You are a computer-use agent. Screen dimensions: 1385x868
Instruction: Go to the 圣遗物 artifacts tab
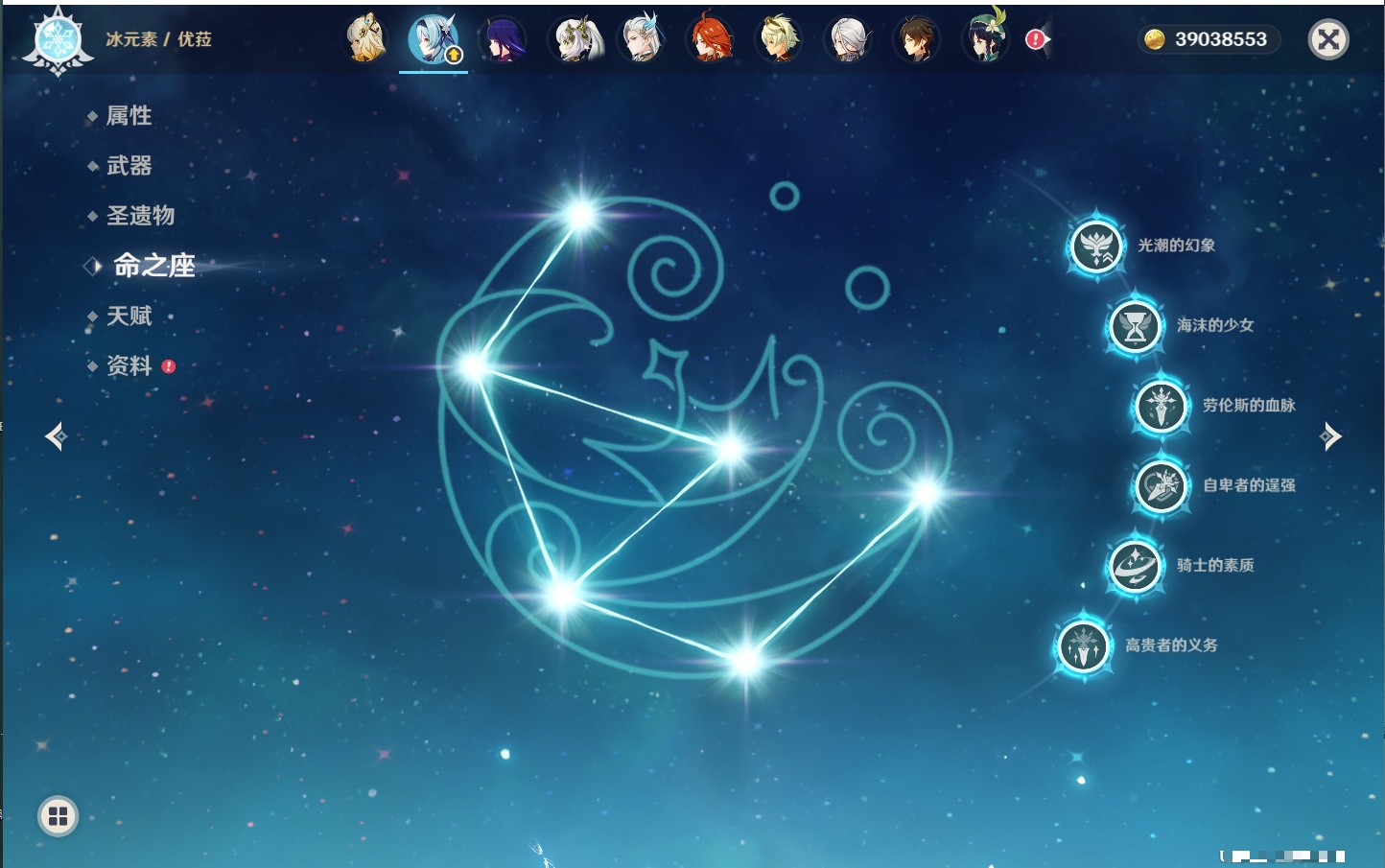140,216
